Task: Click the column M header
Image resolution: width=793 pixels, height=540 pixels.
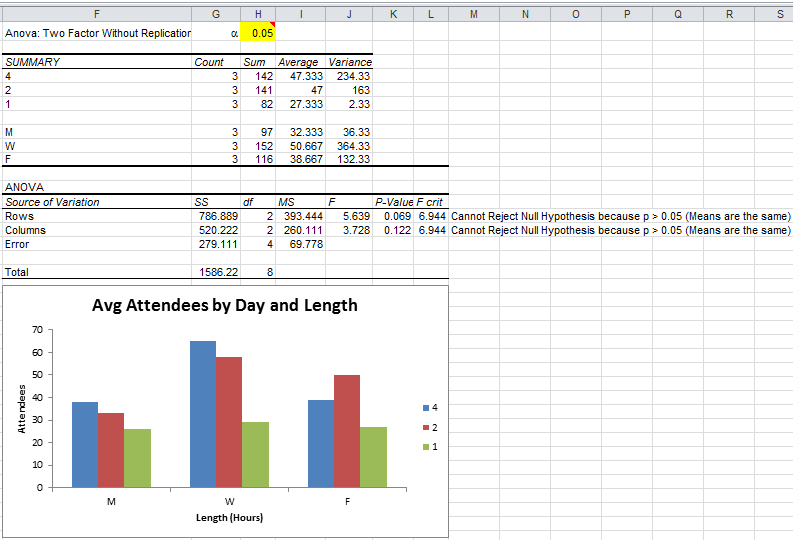Action: coord(472,13)
